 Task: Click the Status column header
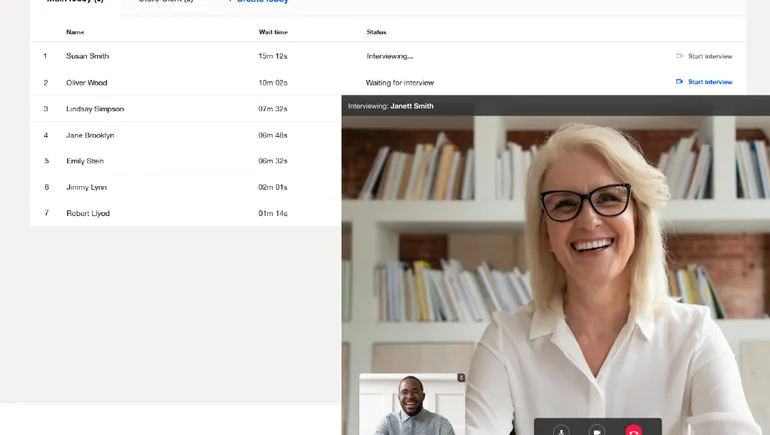376,32
